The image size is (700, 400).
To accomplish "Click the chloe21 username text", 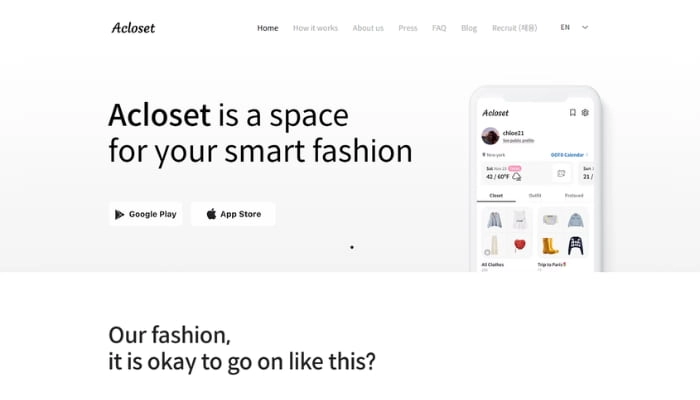I will click(513, 133).
